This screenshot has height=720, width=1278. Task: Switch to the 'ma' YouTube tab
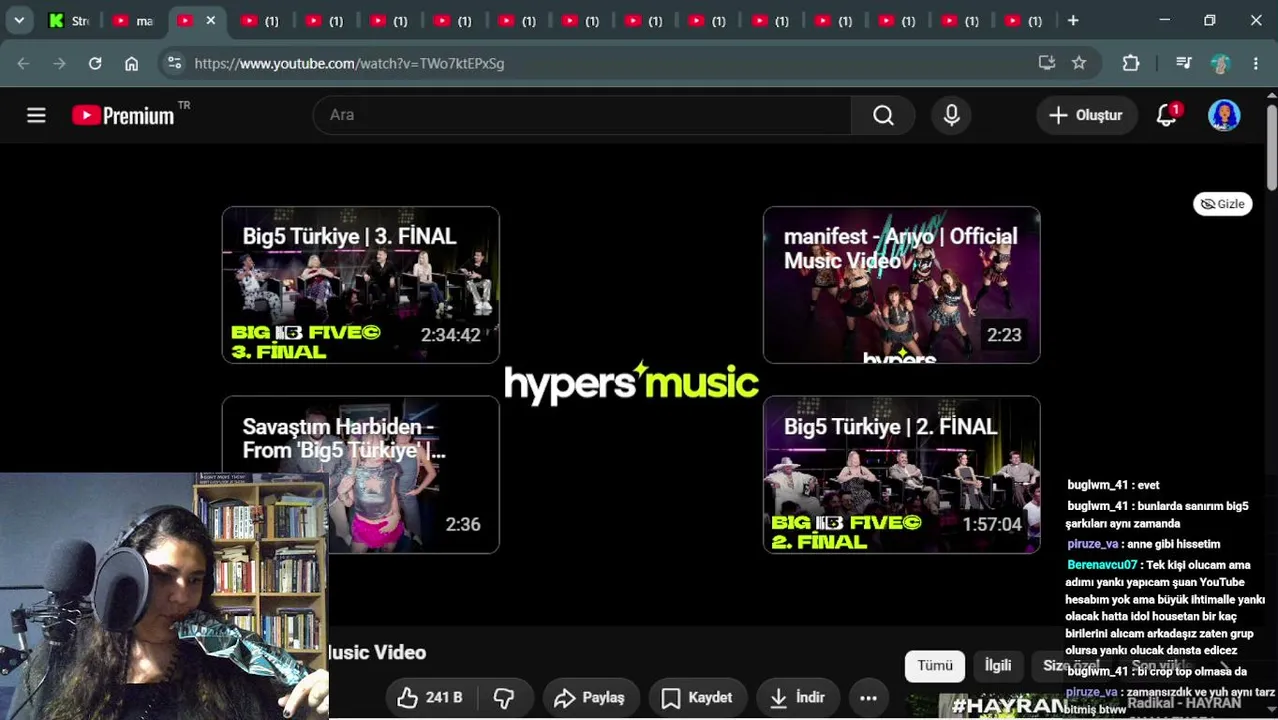[134, 20]
